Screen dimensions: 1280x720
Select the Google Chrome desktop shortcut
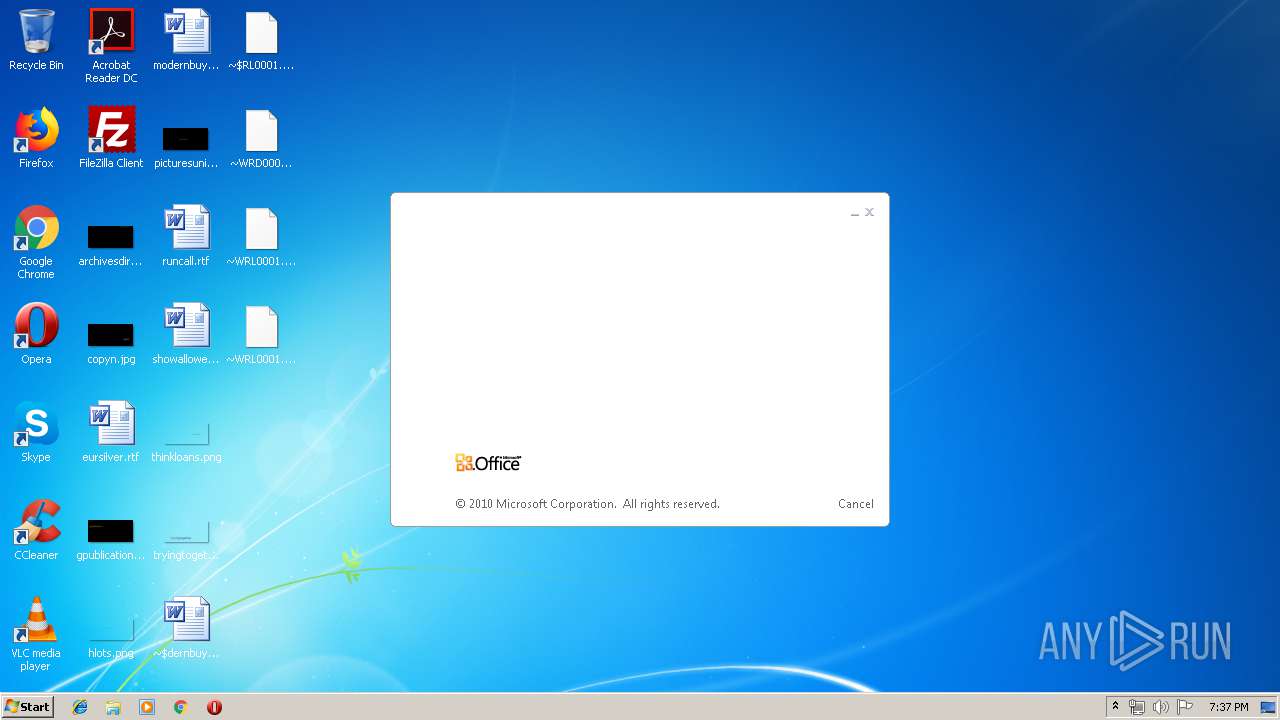(36, 242)
